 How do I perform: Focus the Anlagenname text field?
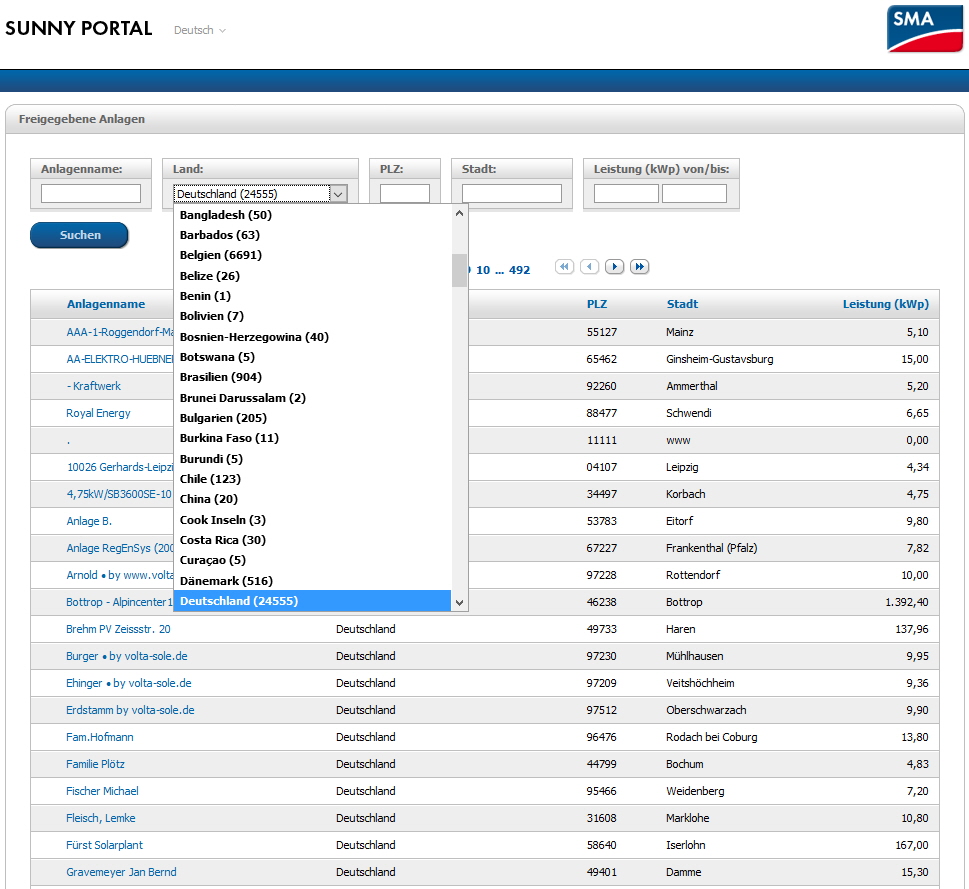[x=91, y=194]
